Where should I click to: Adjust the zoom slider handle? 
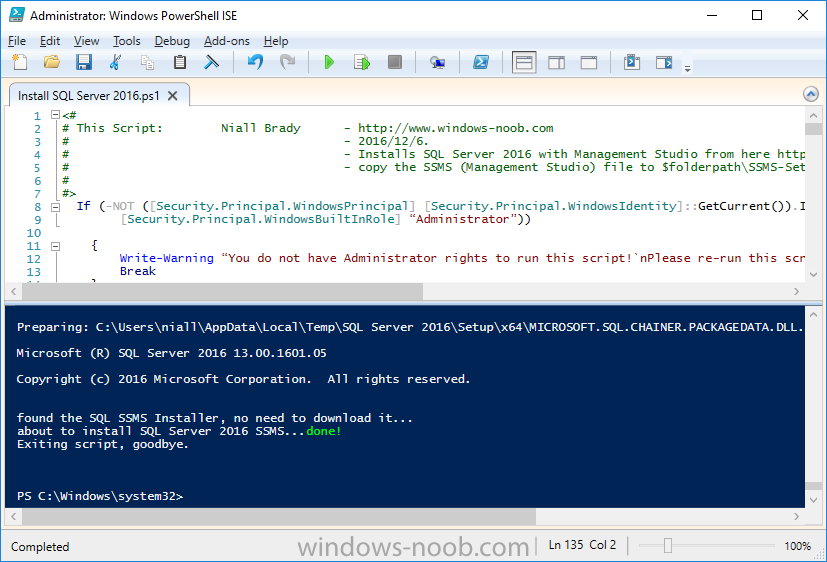click(x=668, y=546)
